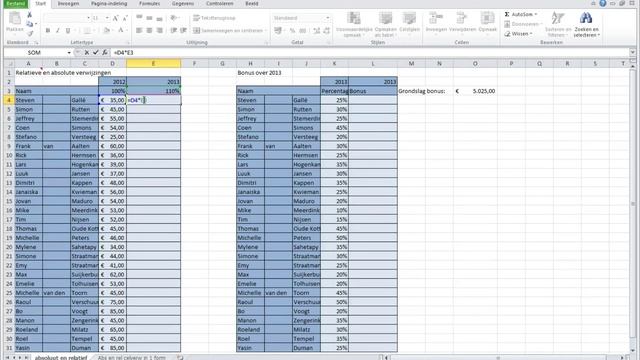Click Samenvoegen en centreren button
The image size is (640, 360).
(229, 31)
